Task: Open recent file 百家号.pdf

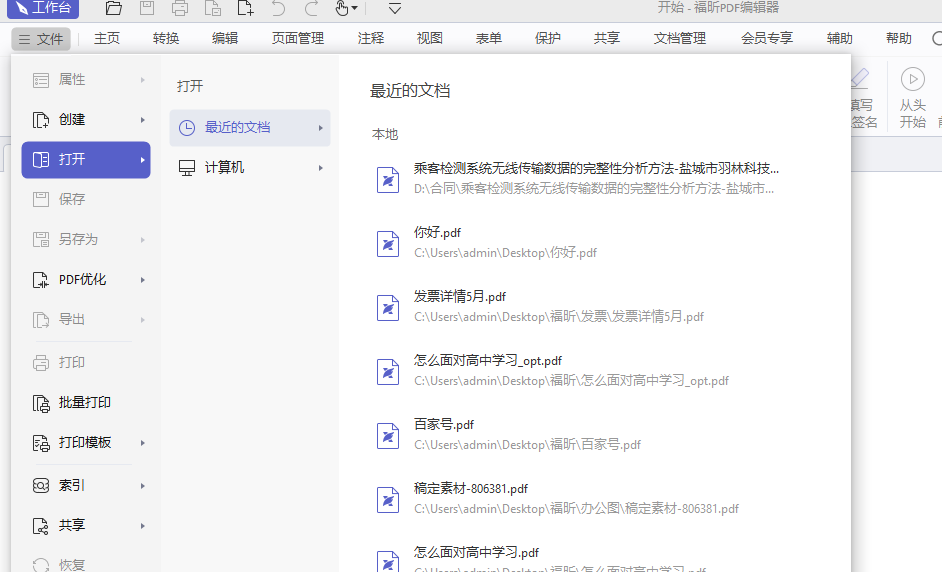Action: (444, 425)
